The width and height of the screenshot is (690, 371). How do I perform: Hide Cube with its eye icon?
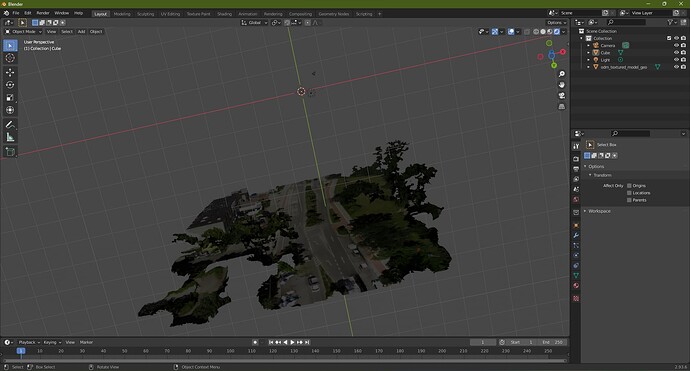coord(676,52)
